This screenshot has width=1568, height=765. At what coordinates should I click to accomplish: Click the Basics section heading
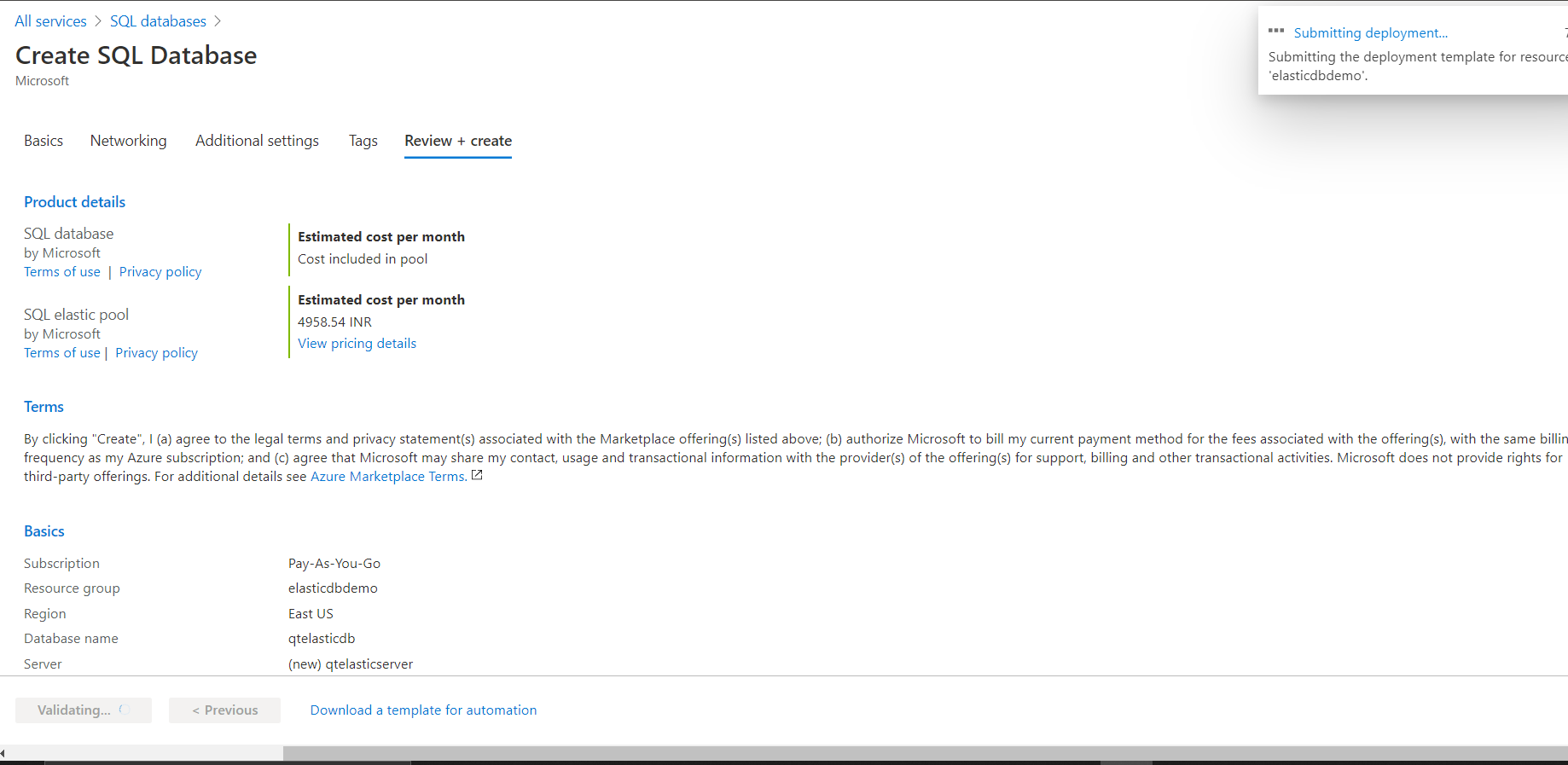coord(44,531)
